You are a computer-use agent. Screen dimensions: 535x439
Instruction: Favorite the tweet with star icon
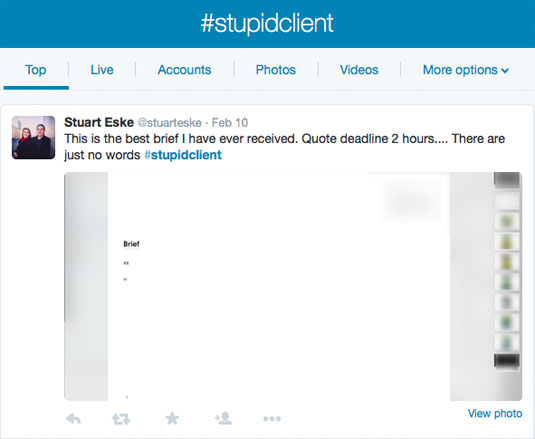tap(172, 418)
